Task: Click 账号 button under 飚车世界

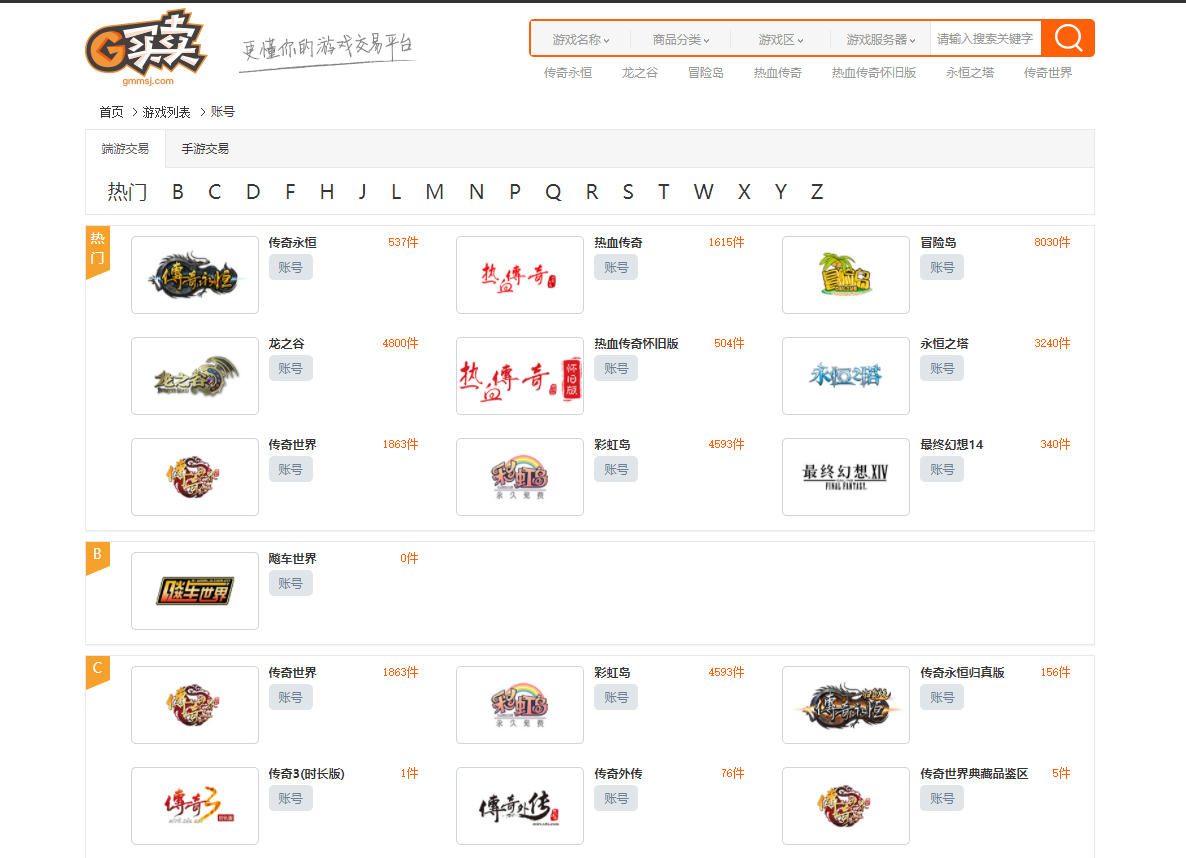Action: tap(290, 583)
